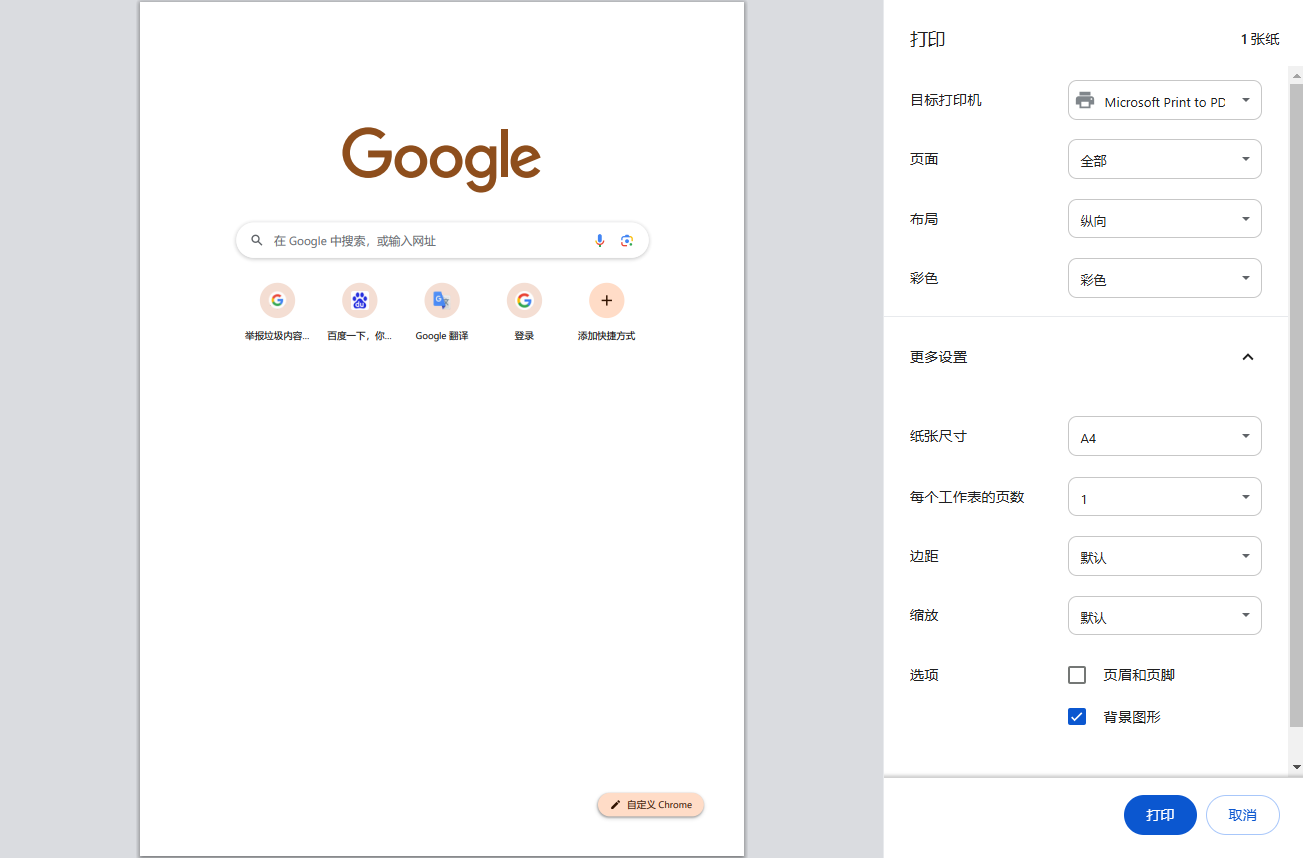Click the 添加快捷方式 plus icon
Viewport: 1303px width, 858px height.
point(607,300)
